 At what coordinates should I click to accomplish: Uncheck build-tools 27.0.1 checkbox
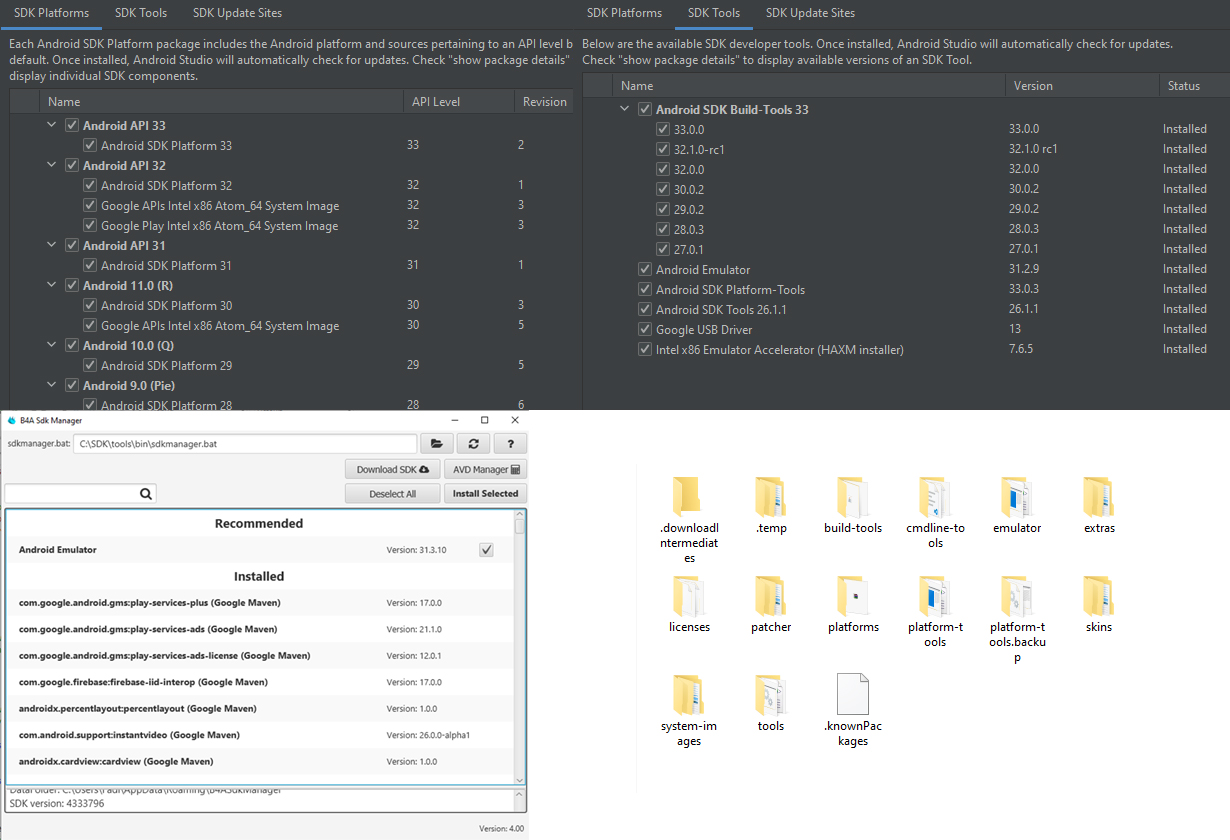click(x=662, y=249)
